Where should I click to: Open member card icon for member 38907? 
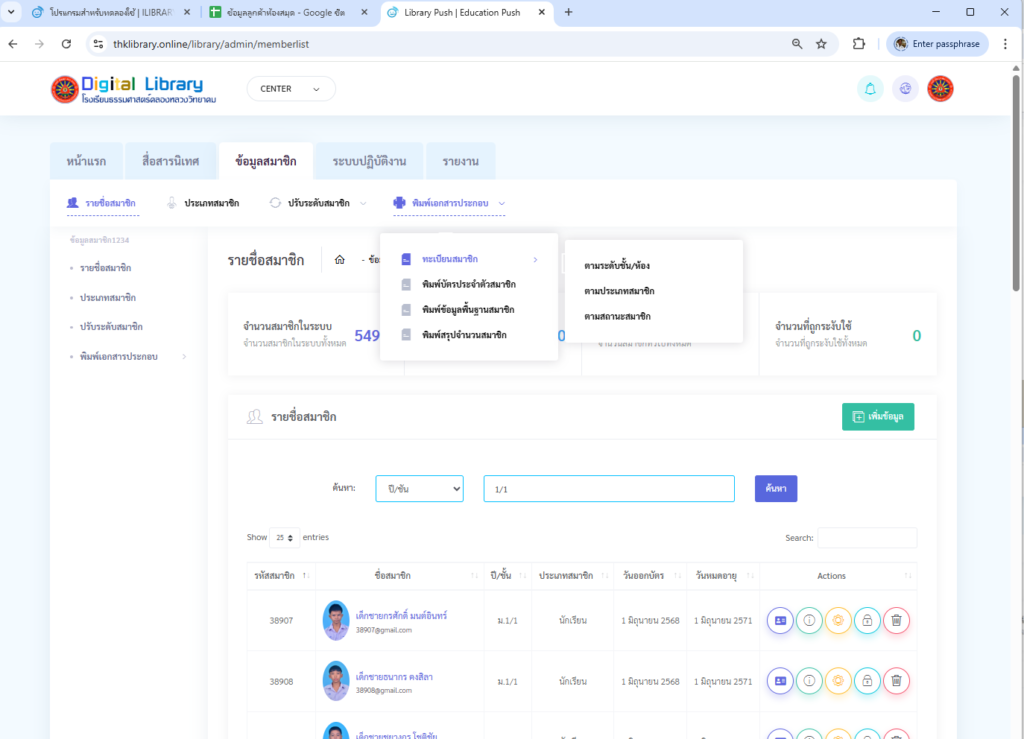[x=780, y=620]
